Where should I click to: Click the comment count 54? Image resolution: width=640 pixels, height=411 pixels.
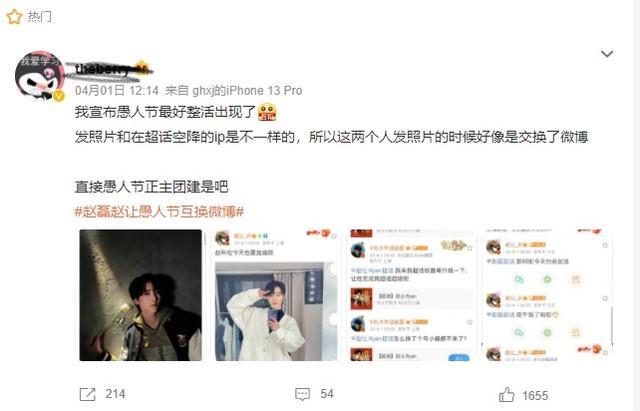[x=327, y=394]
